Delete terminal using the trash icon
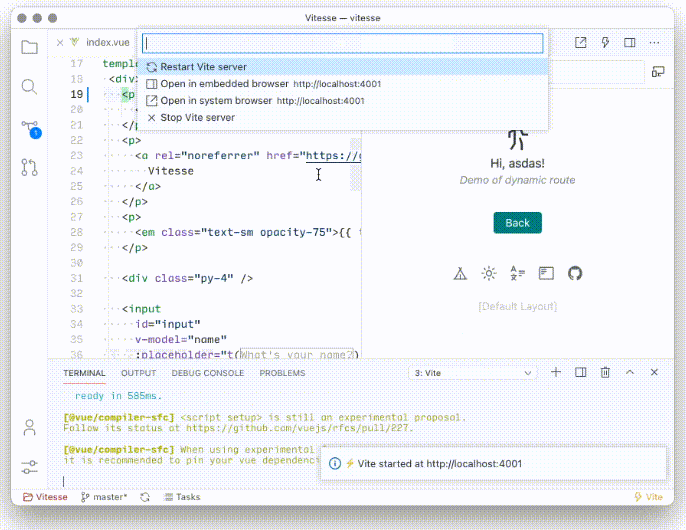686x530 pixels. click(605, 372)
